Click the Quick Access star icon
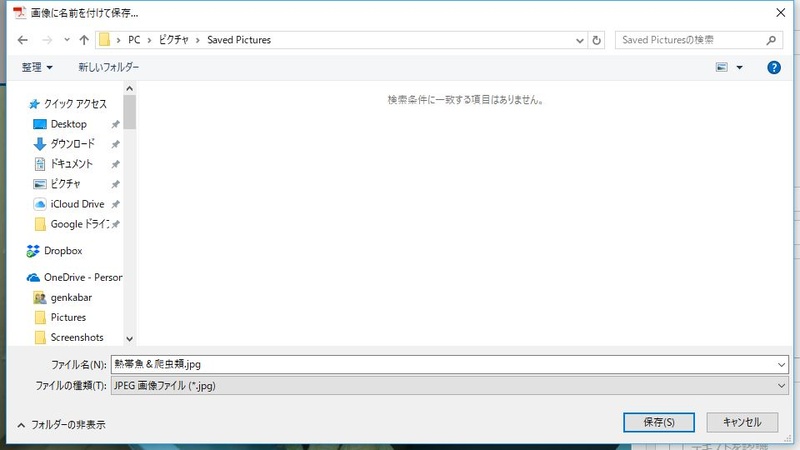 34,104
